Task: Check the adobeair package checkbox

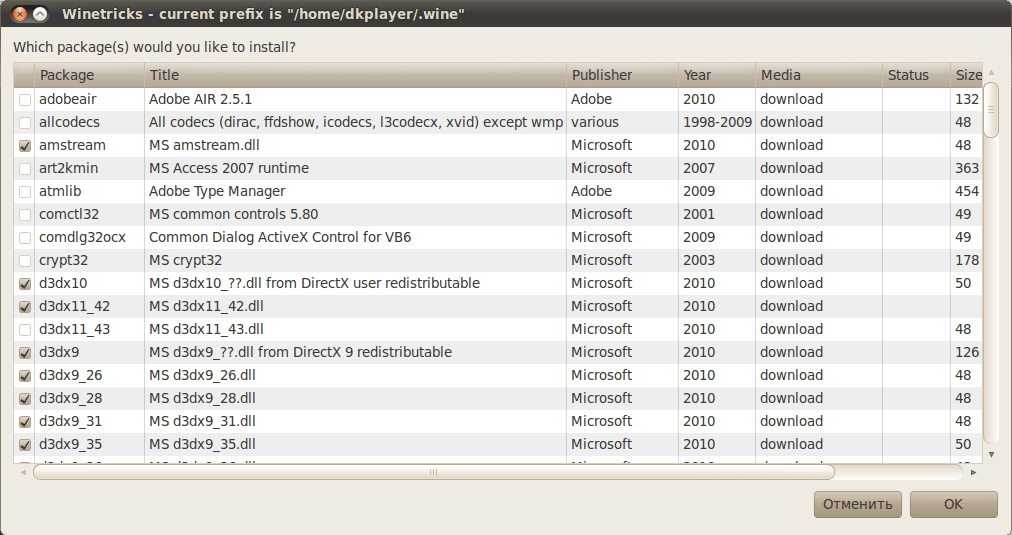Action: [x=24, y=100]
